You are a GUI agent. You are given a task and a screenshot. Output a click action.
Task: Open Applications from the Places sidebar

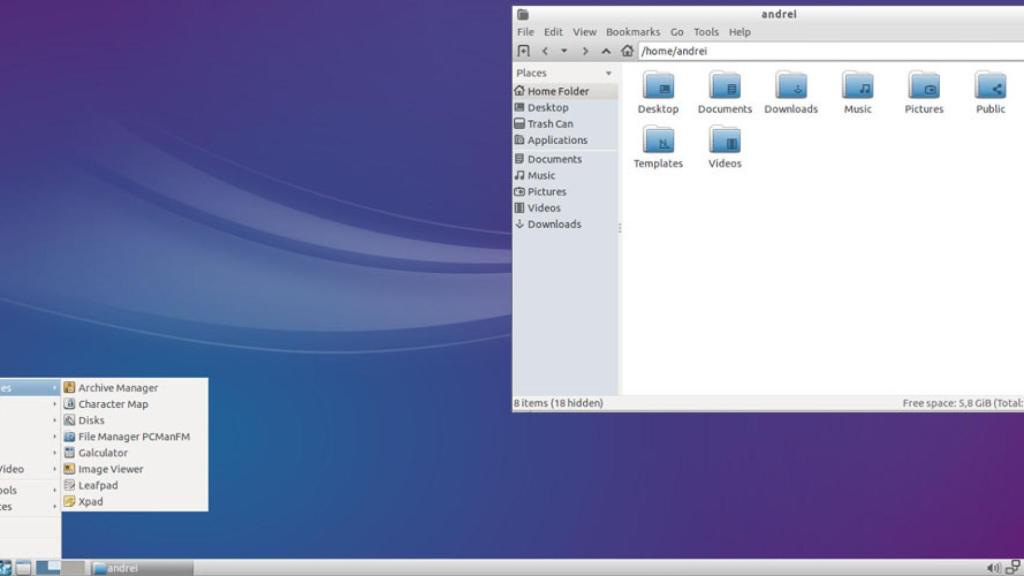click(x=557, y=139)
